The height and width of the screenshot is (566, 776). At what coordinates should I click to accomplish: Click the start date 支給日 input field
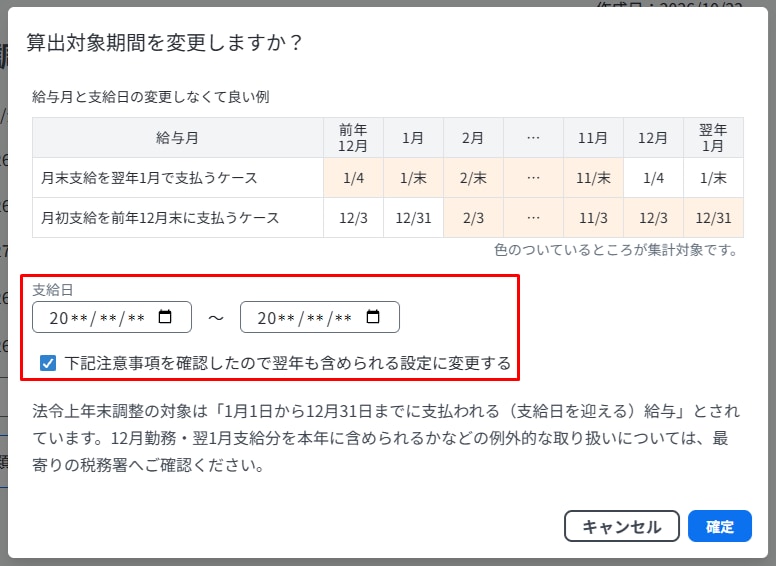pos(112,317)
